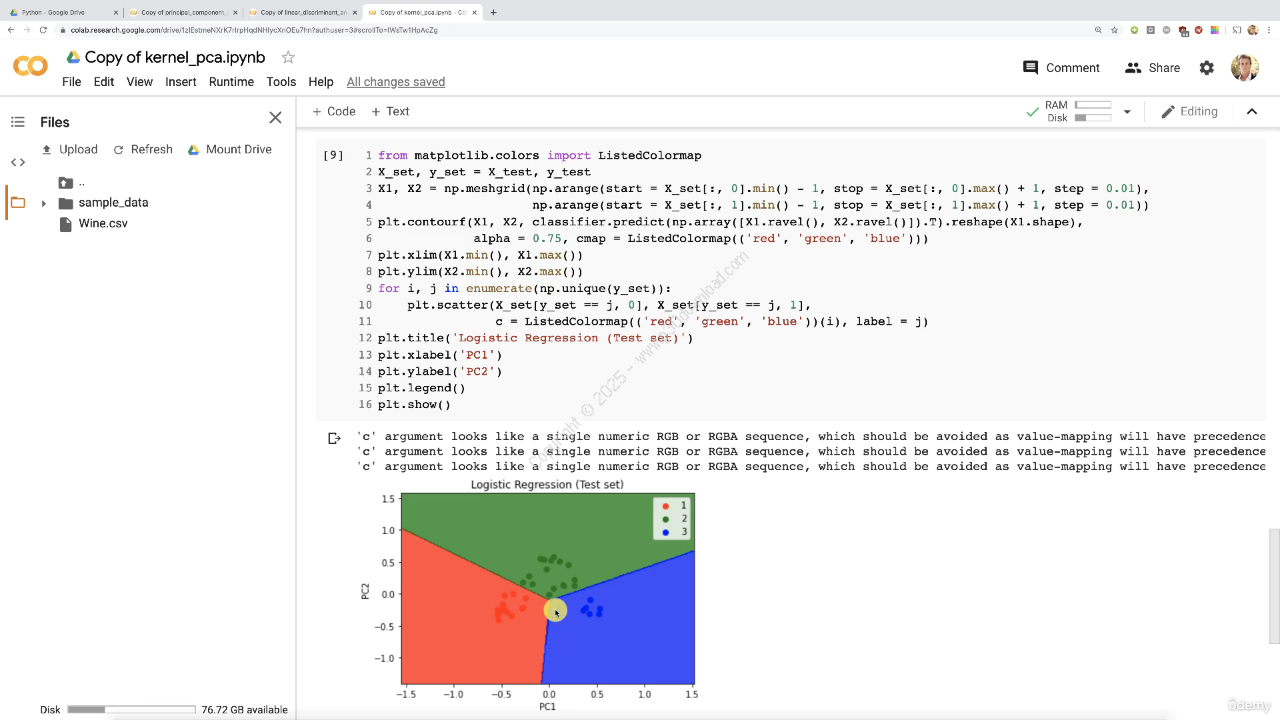This screenshot has height=720, width=1280.
Task: Open the settings gear icon
Action: [1207, 68]
